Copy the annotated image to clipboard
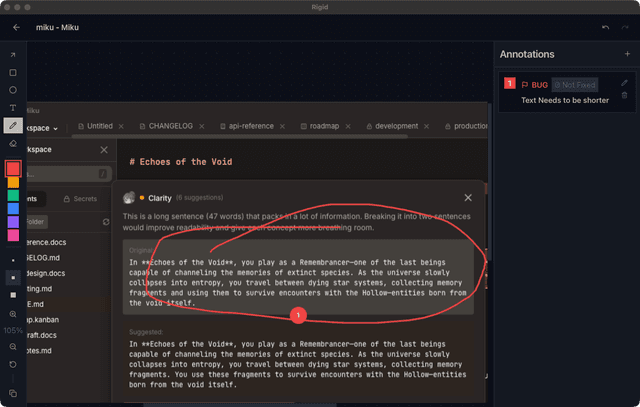 13,393
